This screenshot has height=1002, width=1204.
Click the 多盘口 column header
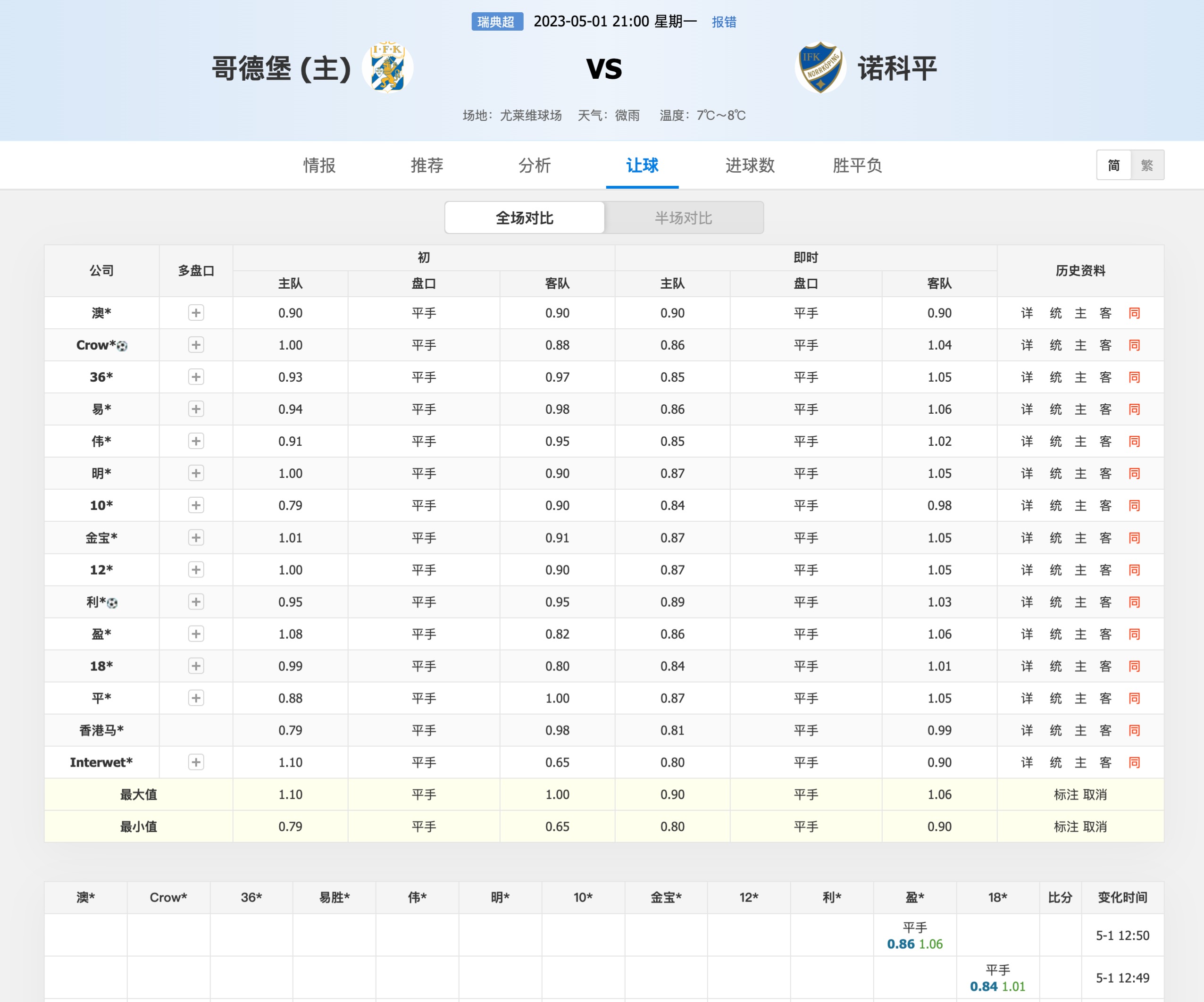[196, 271]
